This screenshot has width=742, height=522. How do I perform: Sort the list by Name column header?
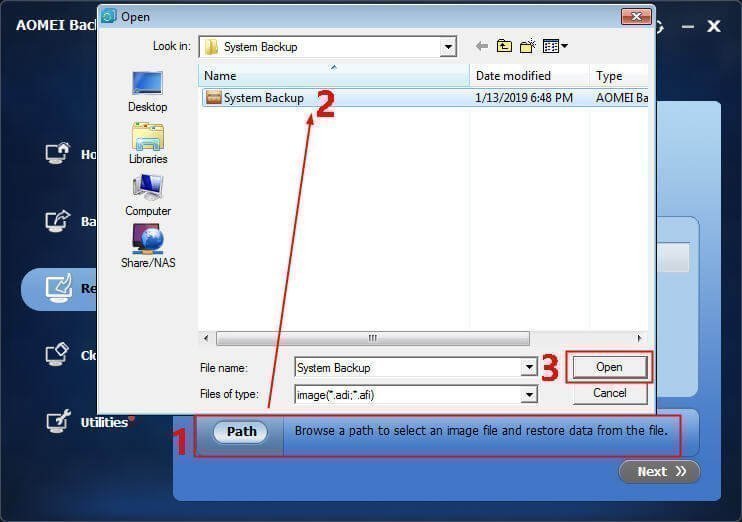tap(334, 76)
